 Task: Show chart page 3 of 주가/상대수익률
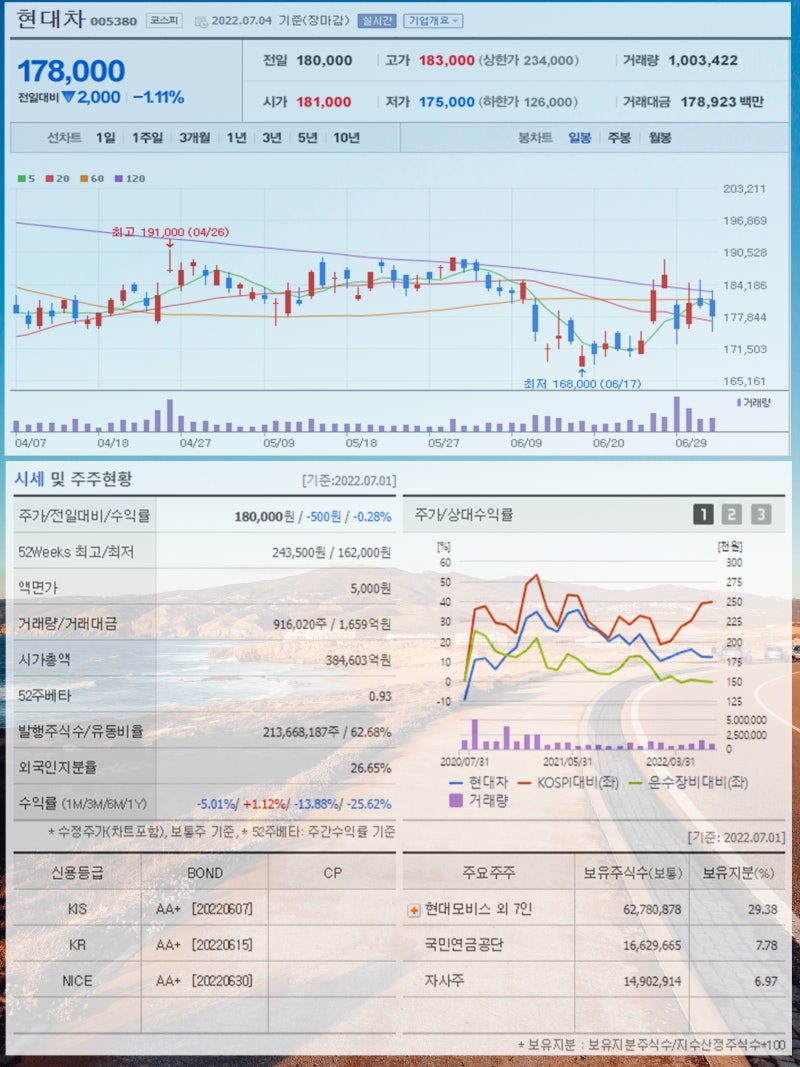(761, 514)
